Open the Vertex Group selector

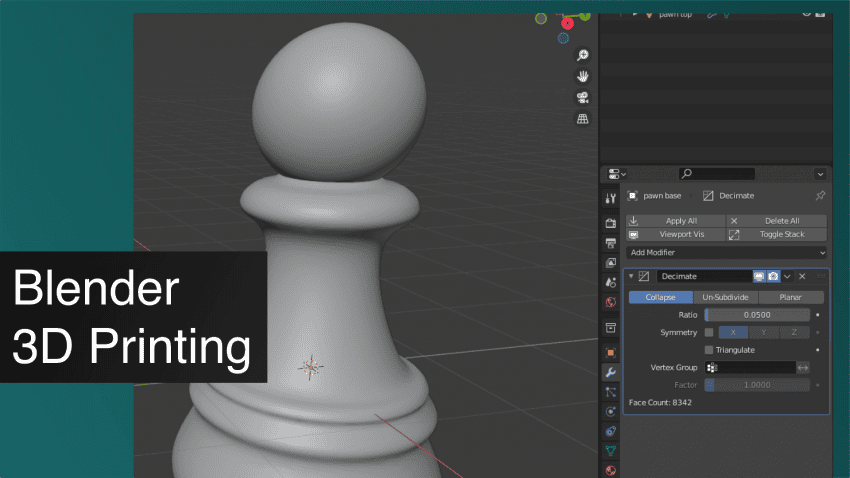click(x=750, y=367)
